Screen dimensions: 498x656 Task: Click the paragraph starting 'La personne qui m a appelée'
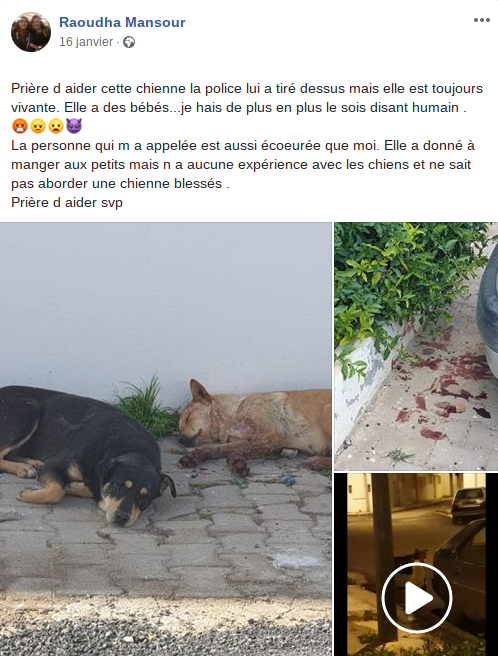pos(243,164)
